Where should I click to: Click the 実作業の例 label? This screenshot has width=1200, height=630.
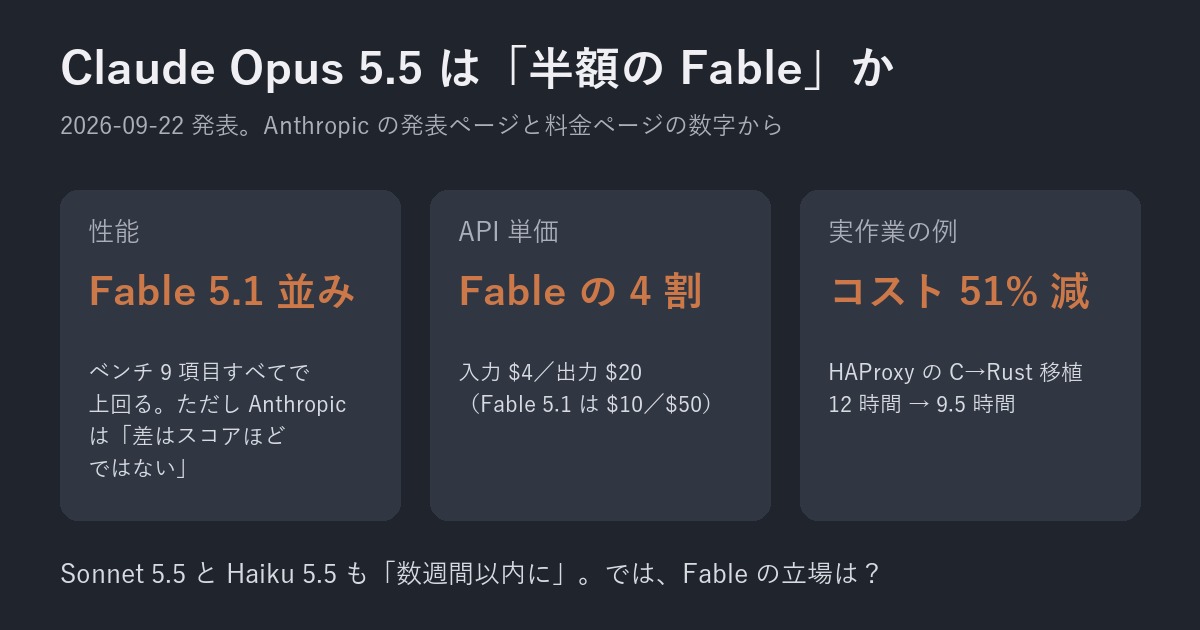pos(893,232)
